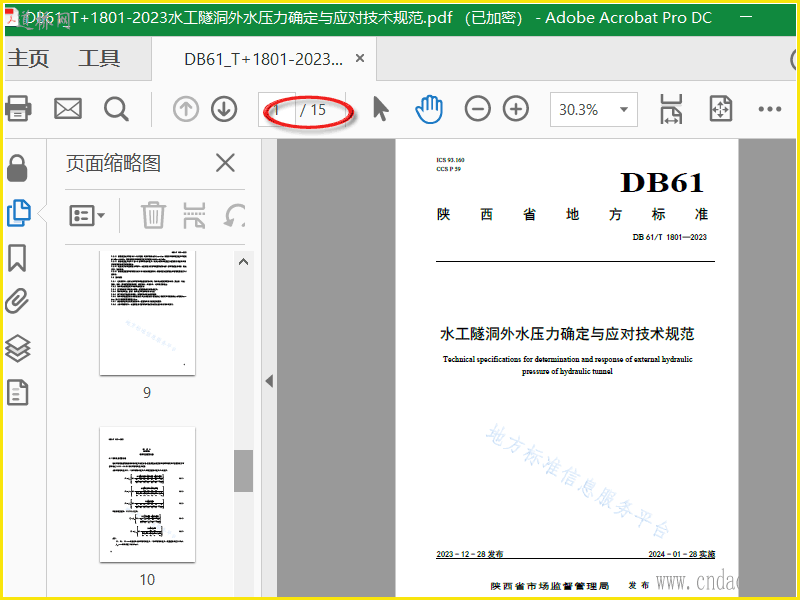
Task: Click the Print icon in toolbar
Action: click(18, 109)
